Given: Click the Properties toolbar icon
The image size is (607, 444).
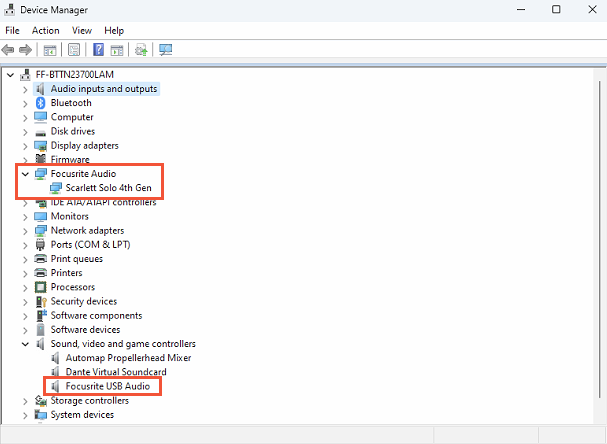Looking at the screenshot, I should click(74, 49).
